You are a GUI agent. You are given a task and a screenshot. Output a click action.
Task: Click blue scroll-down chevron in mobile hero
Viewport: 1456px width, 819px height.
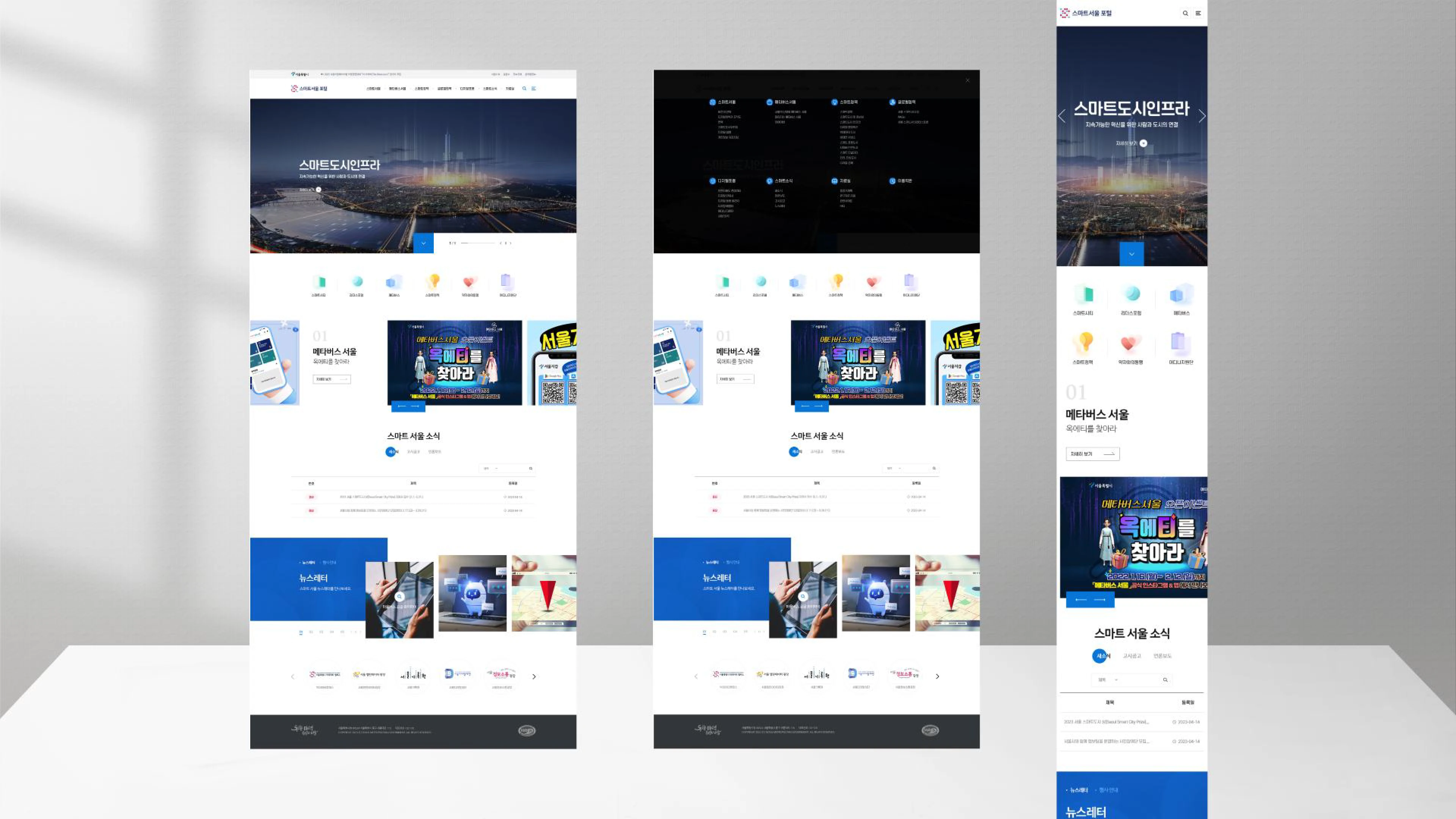[1131, 254]
